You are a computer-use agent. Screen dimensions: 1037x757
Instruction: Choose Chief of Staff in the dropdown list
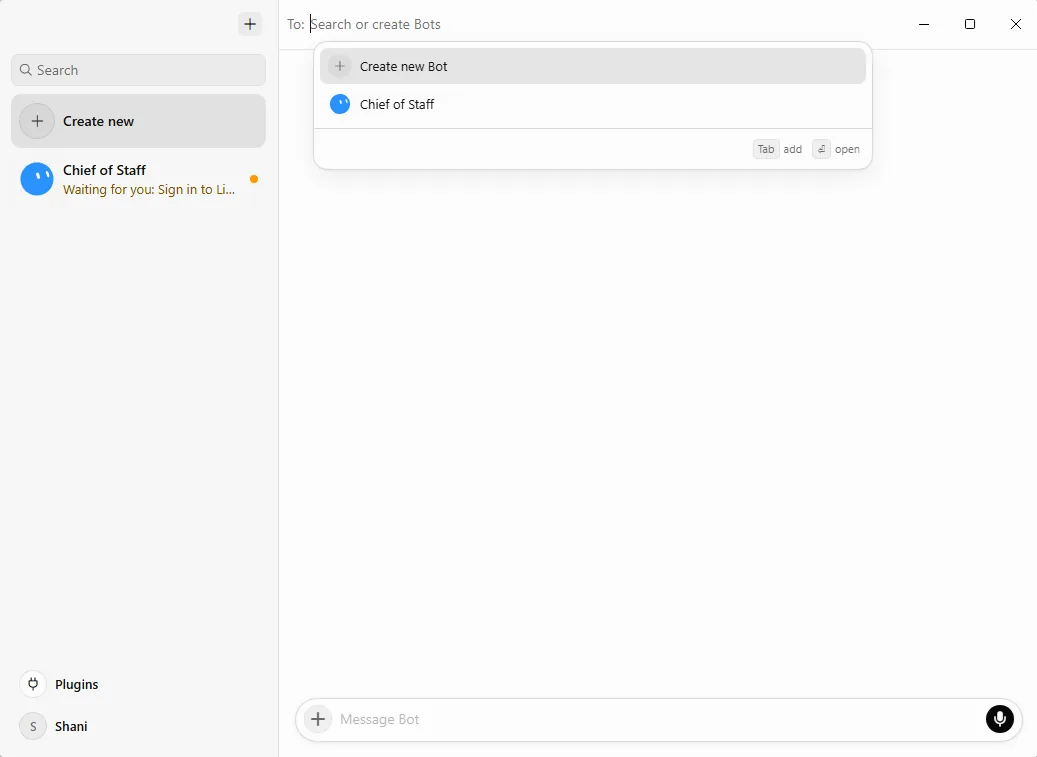click(x=593, y=104)
